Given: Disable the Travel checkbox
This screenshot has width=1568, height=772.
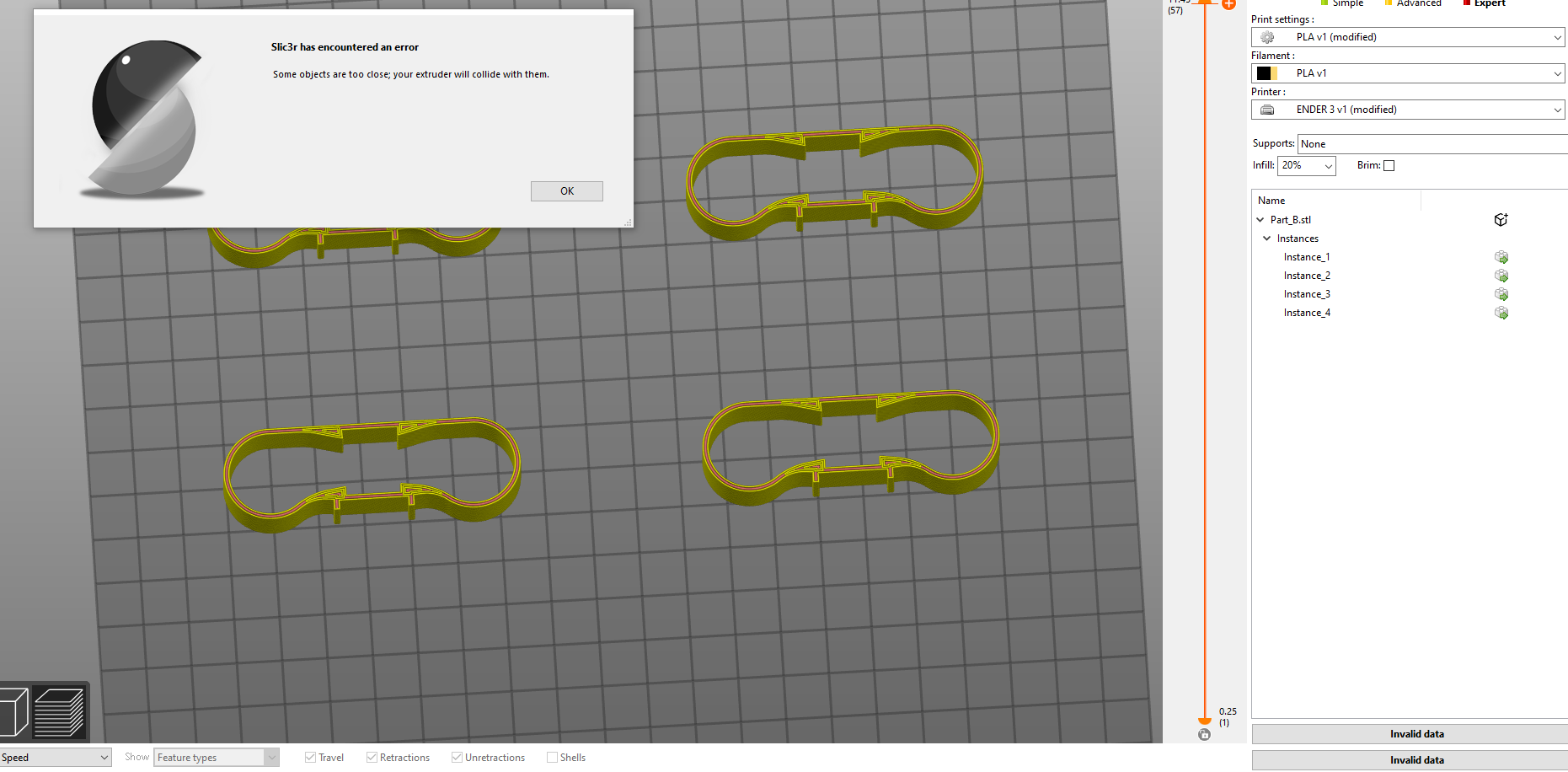Looking at the screenshot, I should pos(312,757).
